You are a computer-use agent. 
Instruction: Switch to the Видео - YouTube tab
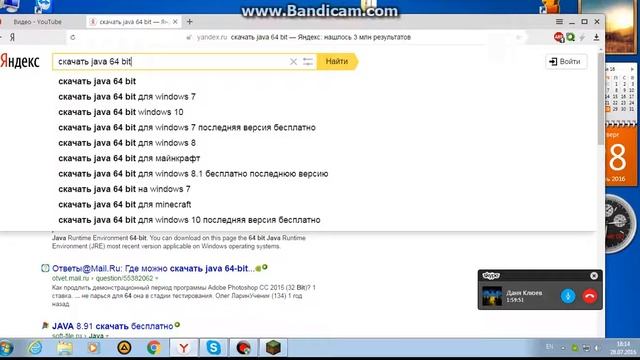tap(38, 22)
